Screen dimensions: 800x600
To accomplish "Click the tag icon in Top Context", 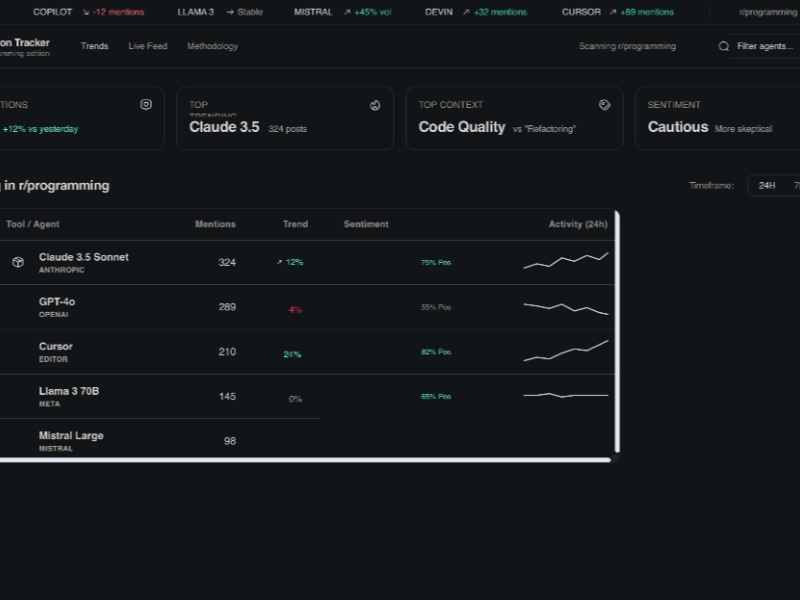I will pyautogui.click(x=604, y=105).
